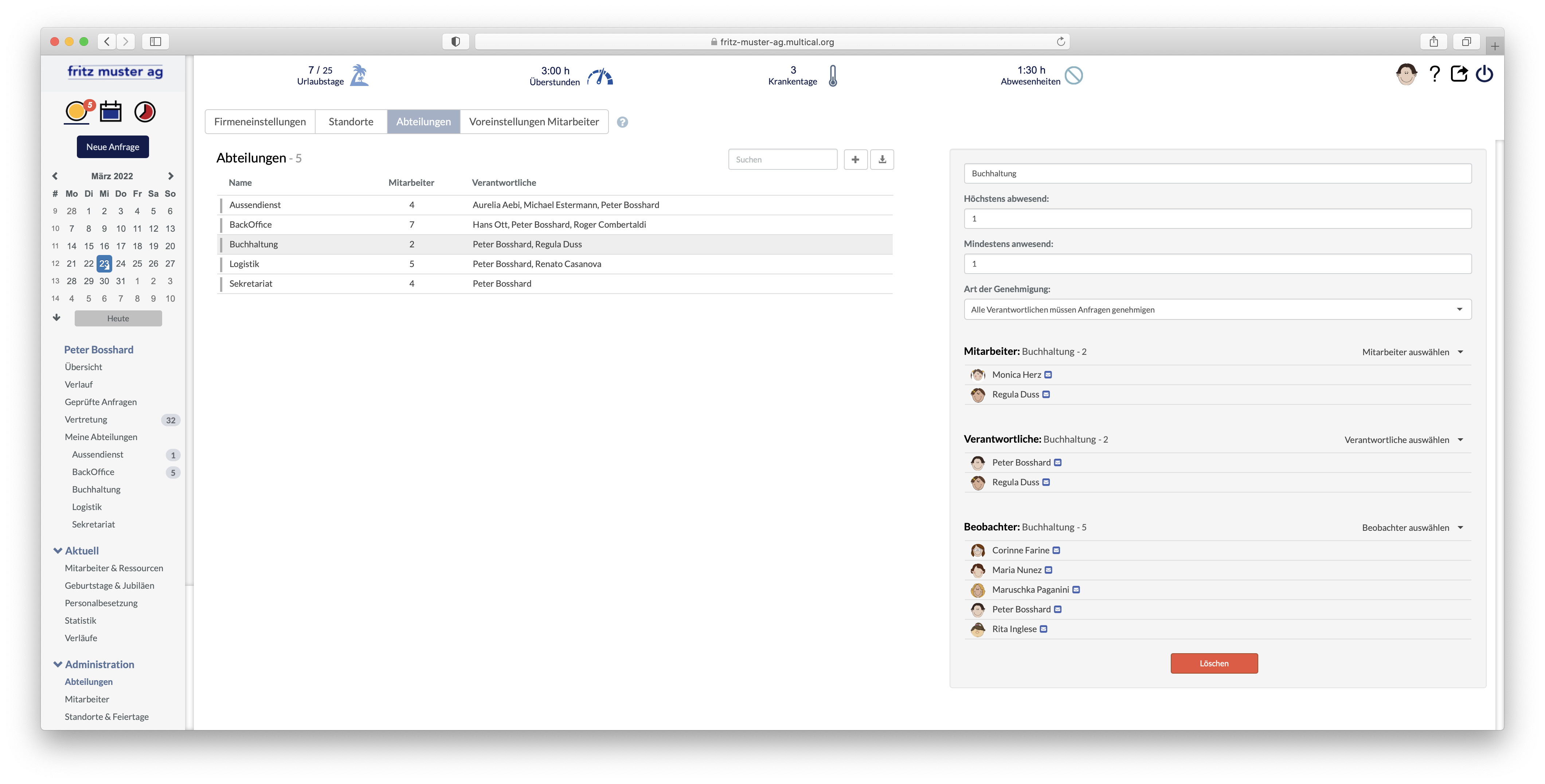Click the Überstunden gauge icon
The width and height of the screenshot is (1545, 784).
click(x=600, y=77)
